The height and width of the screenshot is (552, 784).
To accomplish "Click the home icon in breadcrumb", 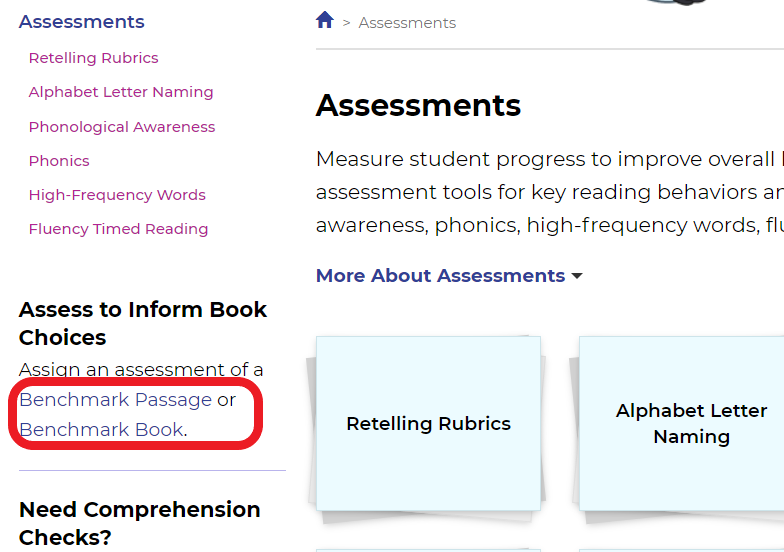I will 324,20.
